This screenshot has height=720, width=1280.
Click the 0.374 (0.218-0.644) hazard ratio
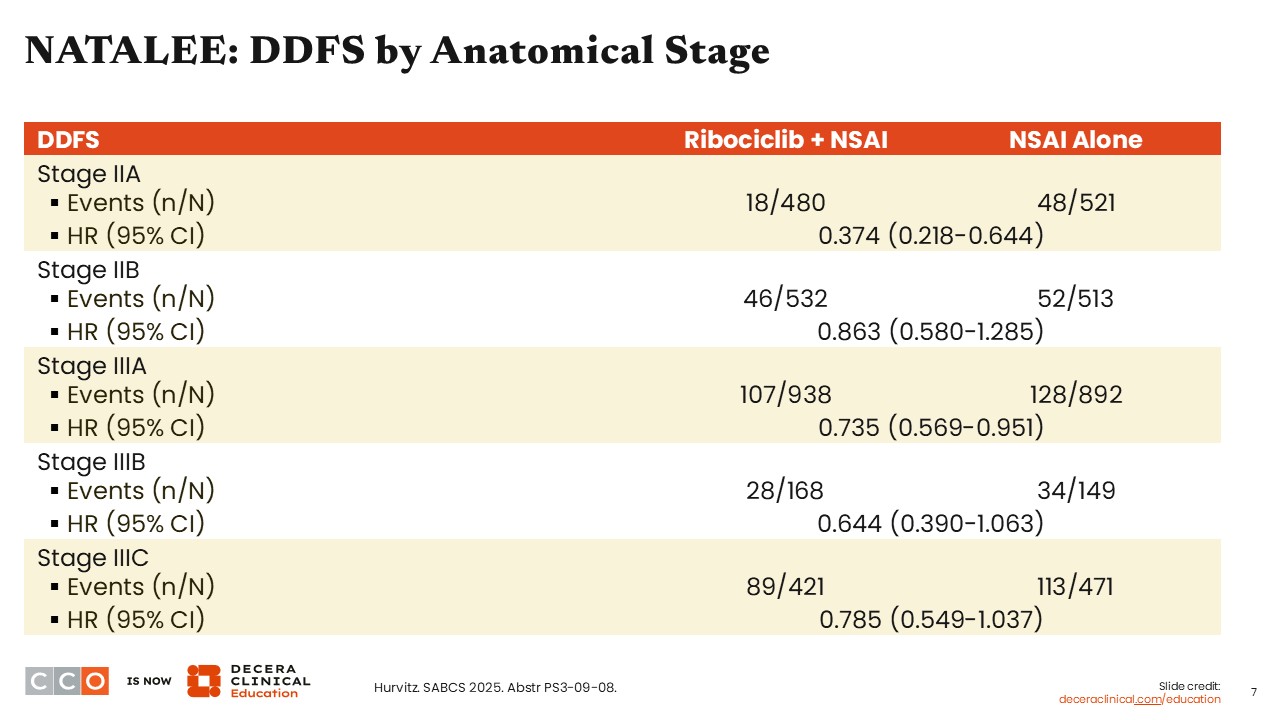930,235
